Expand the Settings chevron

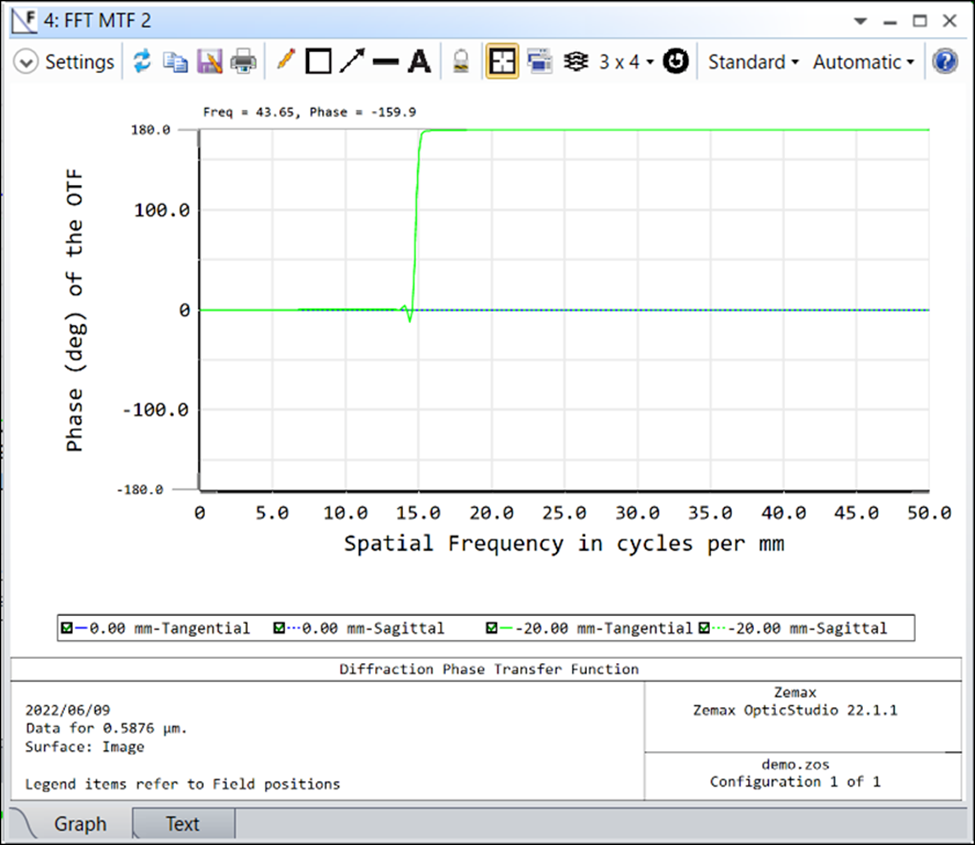[x=27, y=62]
